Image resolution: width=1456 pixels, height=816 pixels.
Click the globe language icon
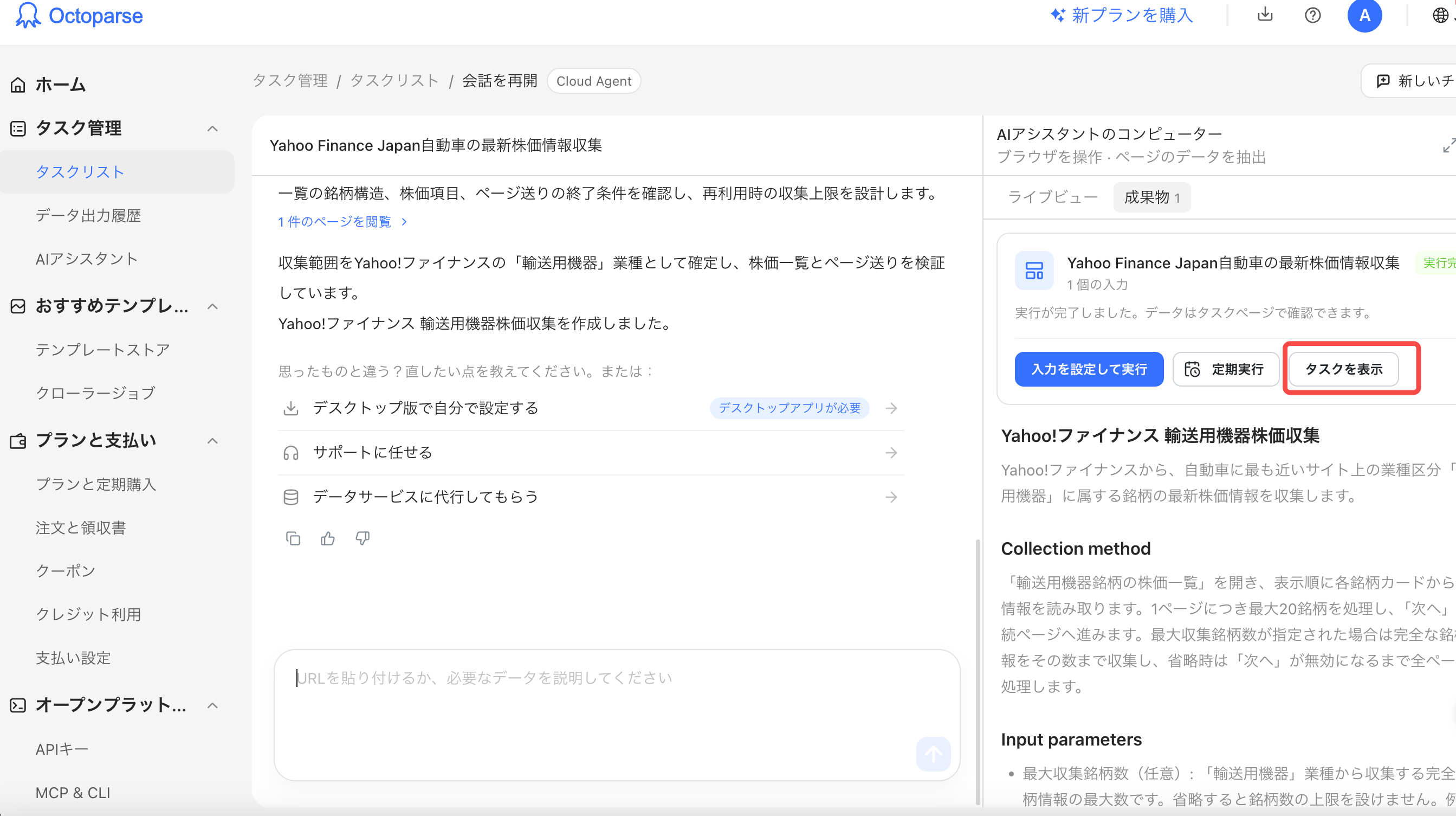1440,15
